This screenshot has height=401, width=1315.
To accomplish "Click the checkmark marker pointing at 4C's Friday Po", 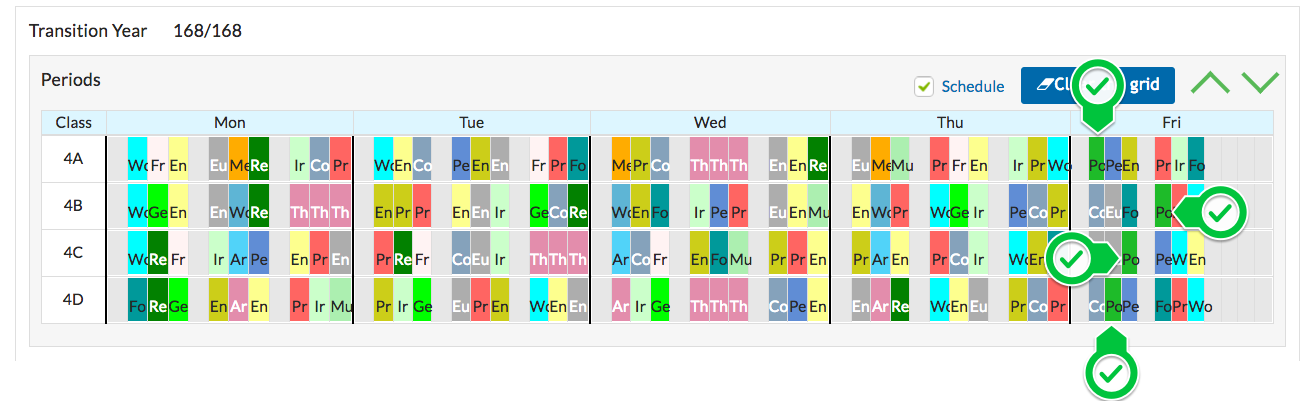I will click(1071, 259).
